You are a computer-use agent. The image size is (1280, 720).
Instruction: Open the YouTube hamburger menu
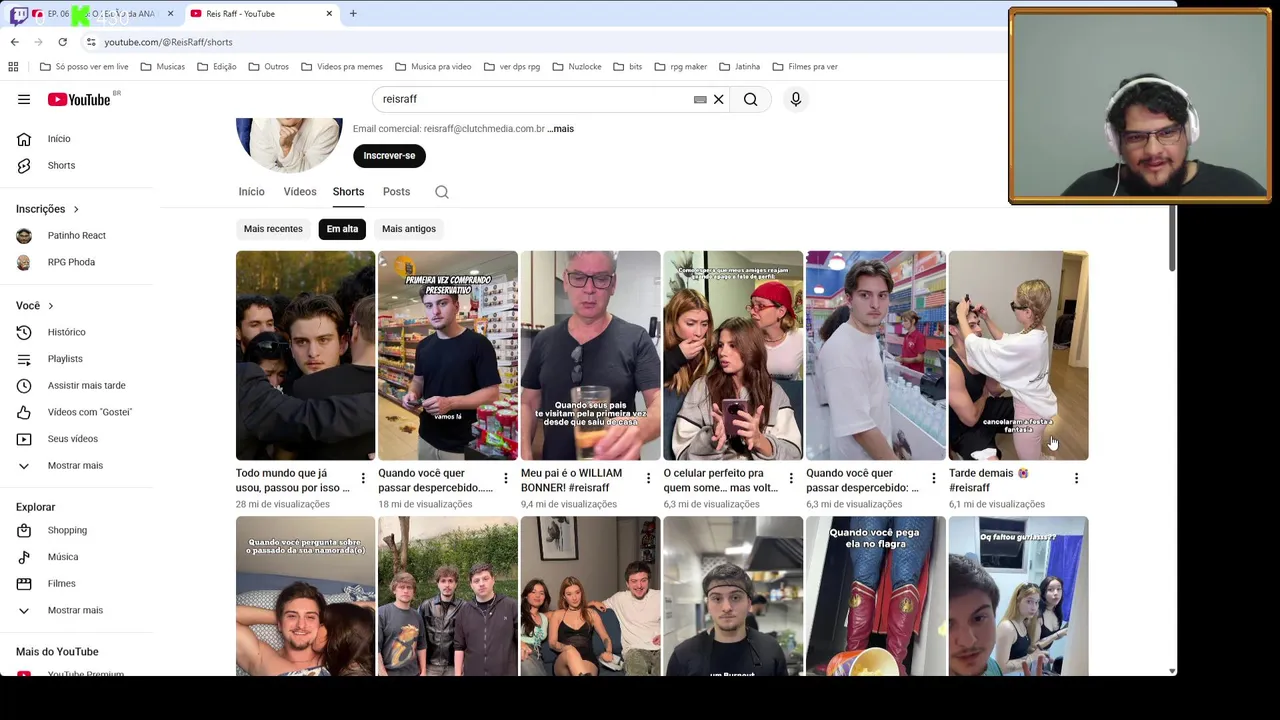24,99
